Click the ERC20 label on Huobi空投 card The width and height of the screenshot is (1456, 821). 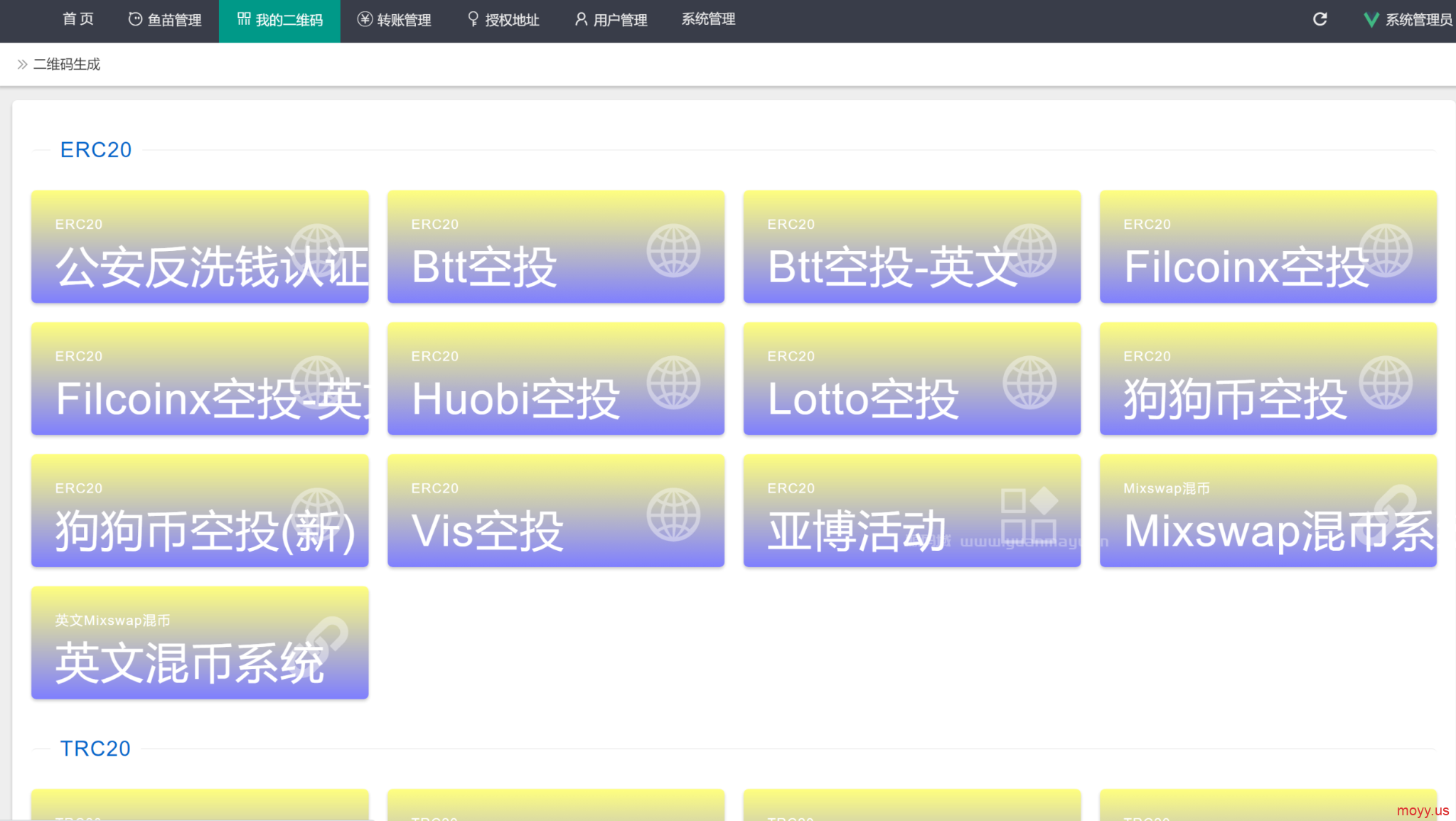tap(435, 356)
